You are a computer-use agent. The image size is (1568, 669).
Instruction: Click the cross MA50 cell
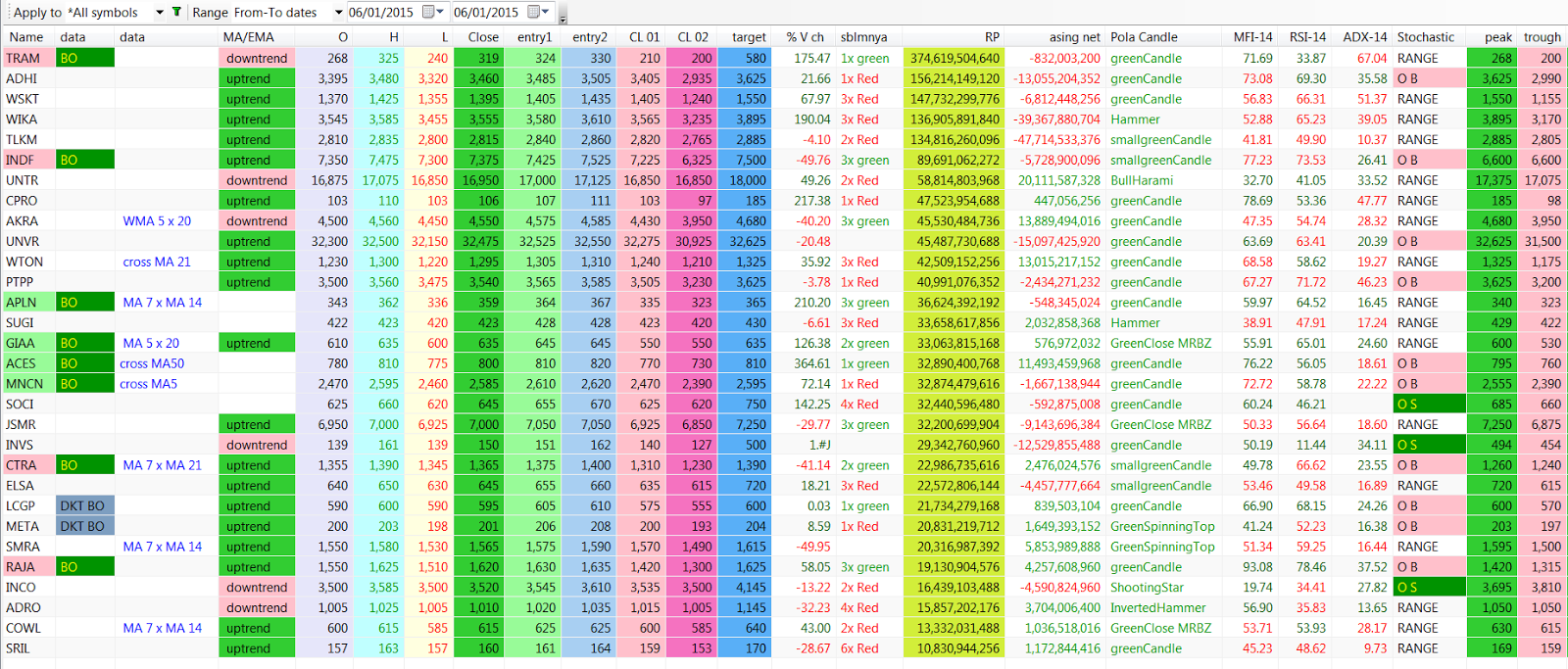152,363
